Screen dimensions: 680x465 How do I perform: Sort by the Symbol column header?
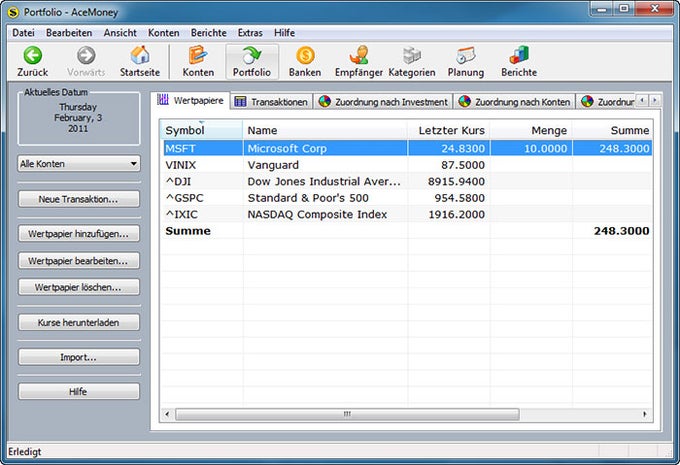tap(201, 130)
